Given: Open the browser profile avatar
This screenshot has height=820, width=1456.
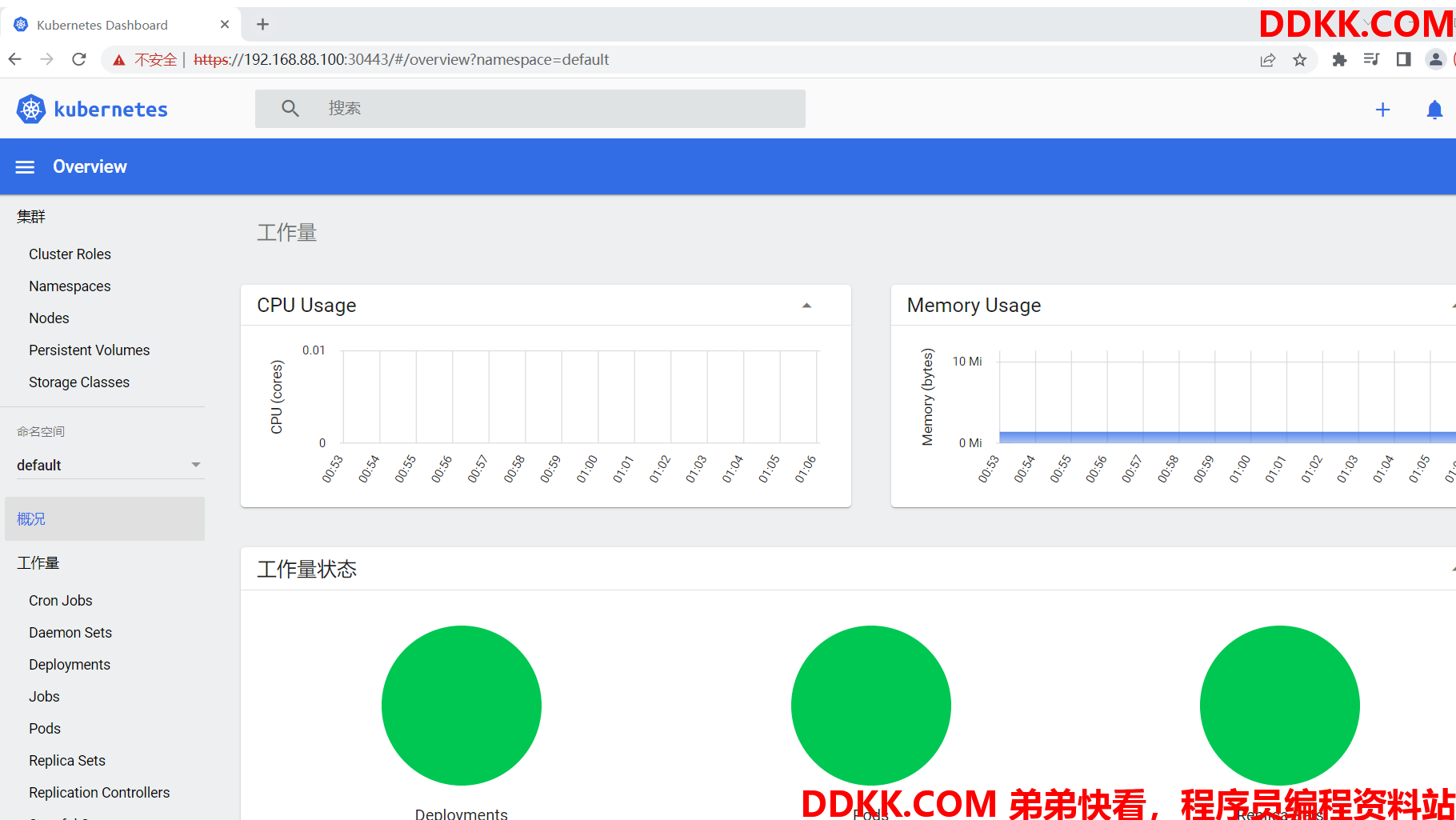Looking at the screenshot, I should click(1435, 59).
